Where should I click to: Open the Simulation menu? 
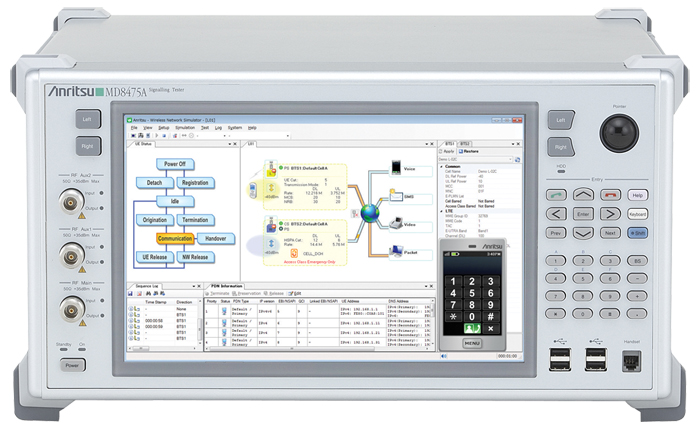tap(184, 128)
